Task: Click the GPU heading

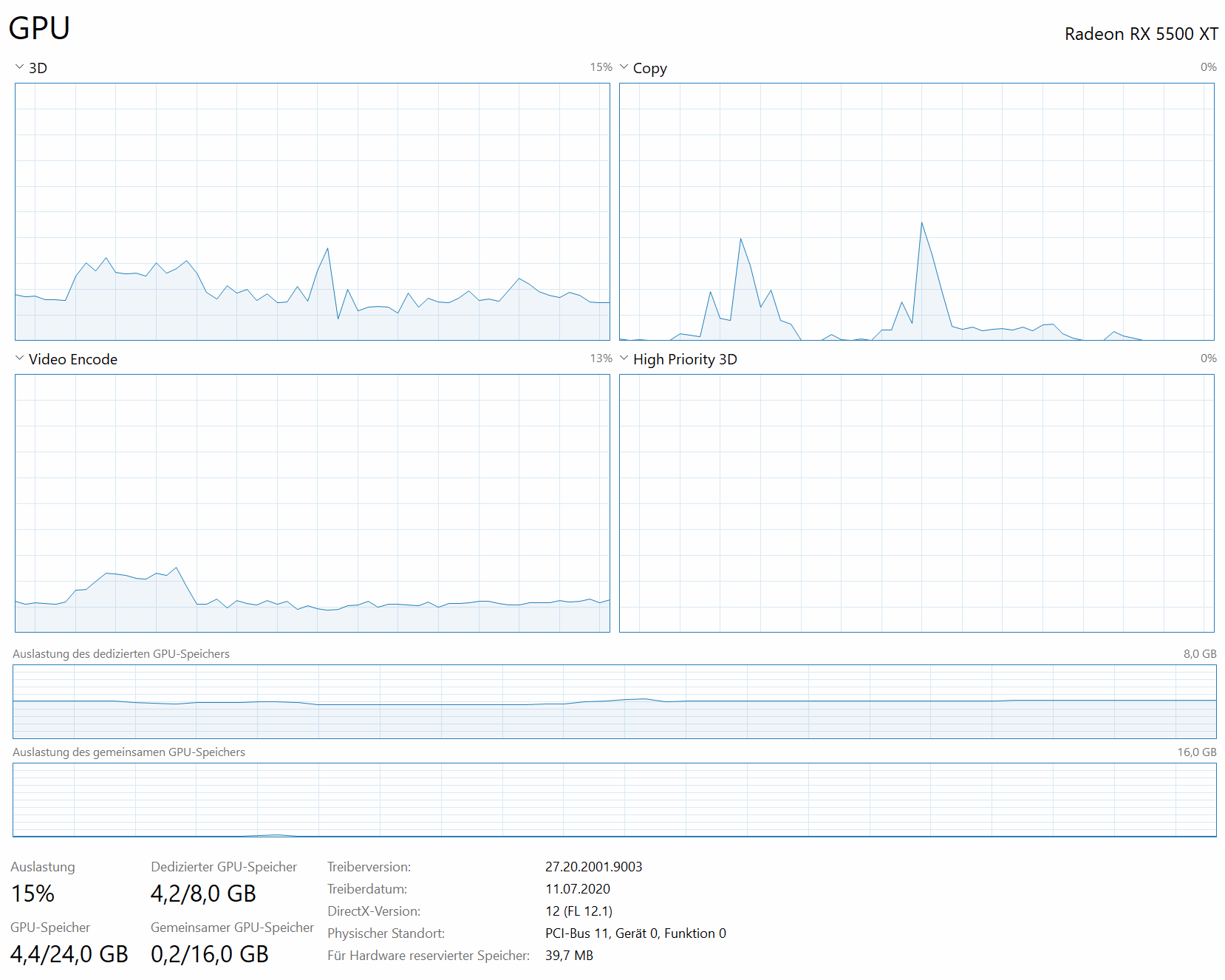Action: click(39, 29)
